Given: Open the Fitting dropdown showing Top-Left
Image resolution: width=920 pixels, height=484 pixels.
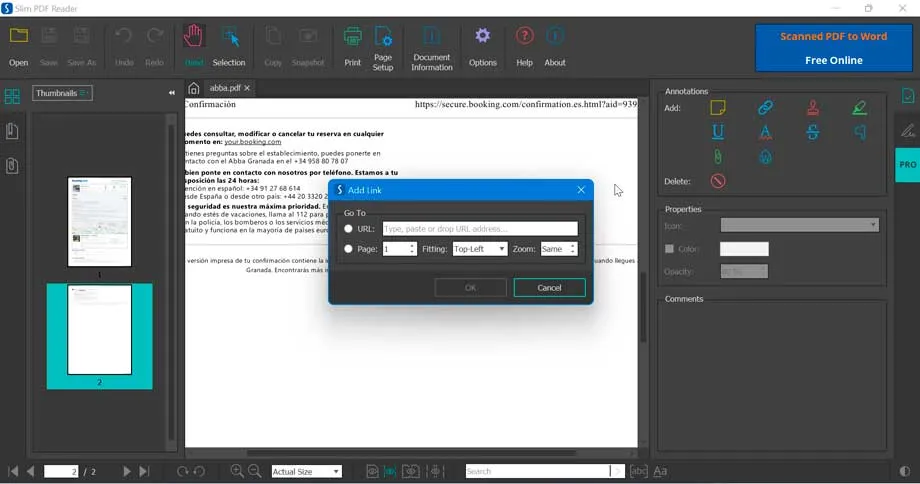Looking at the screenshot, I should tap(479, 249).
